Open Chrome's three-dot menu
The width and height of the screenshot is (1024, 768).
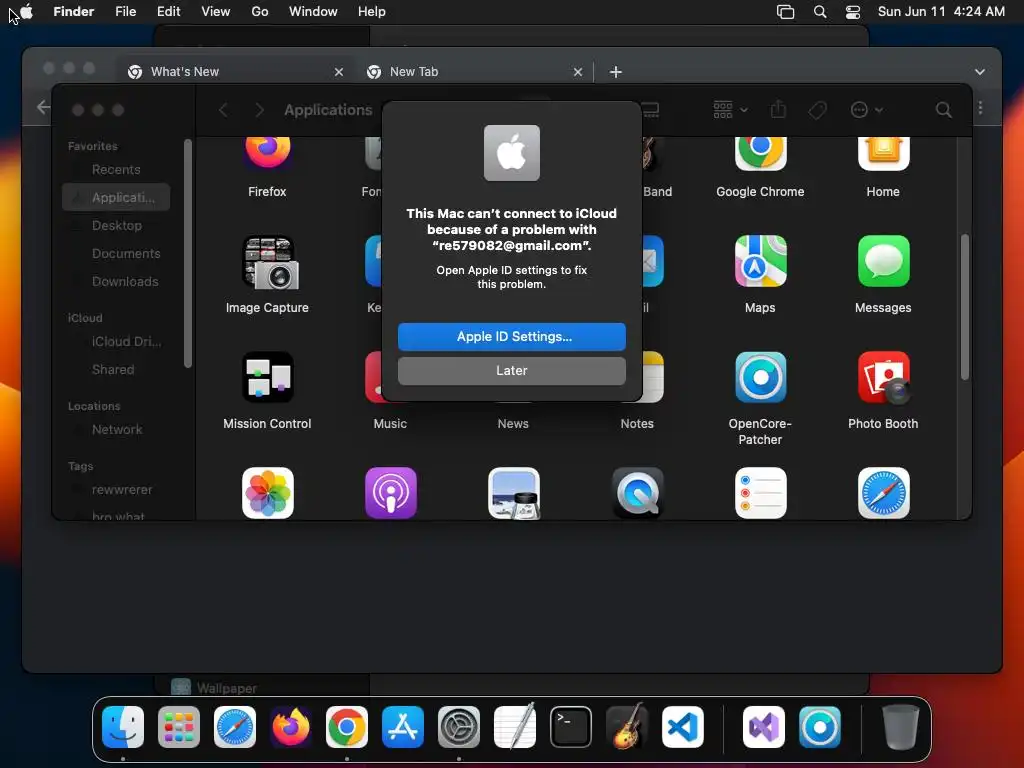click(x=980, y=108)
